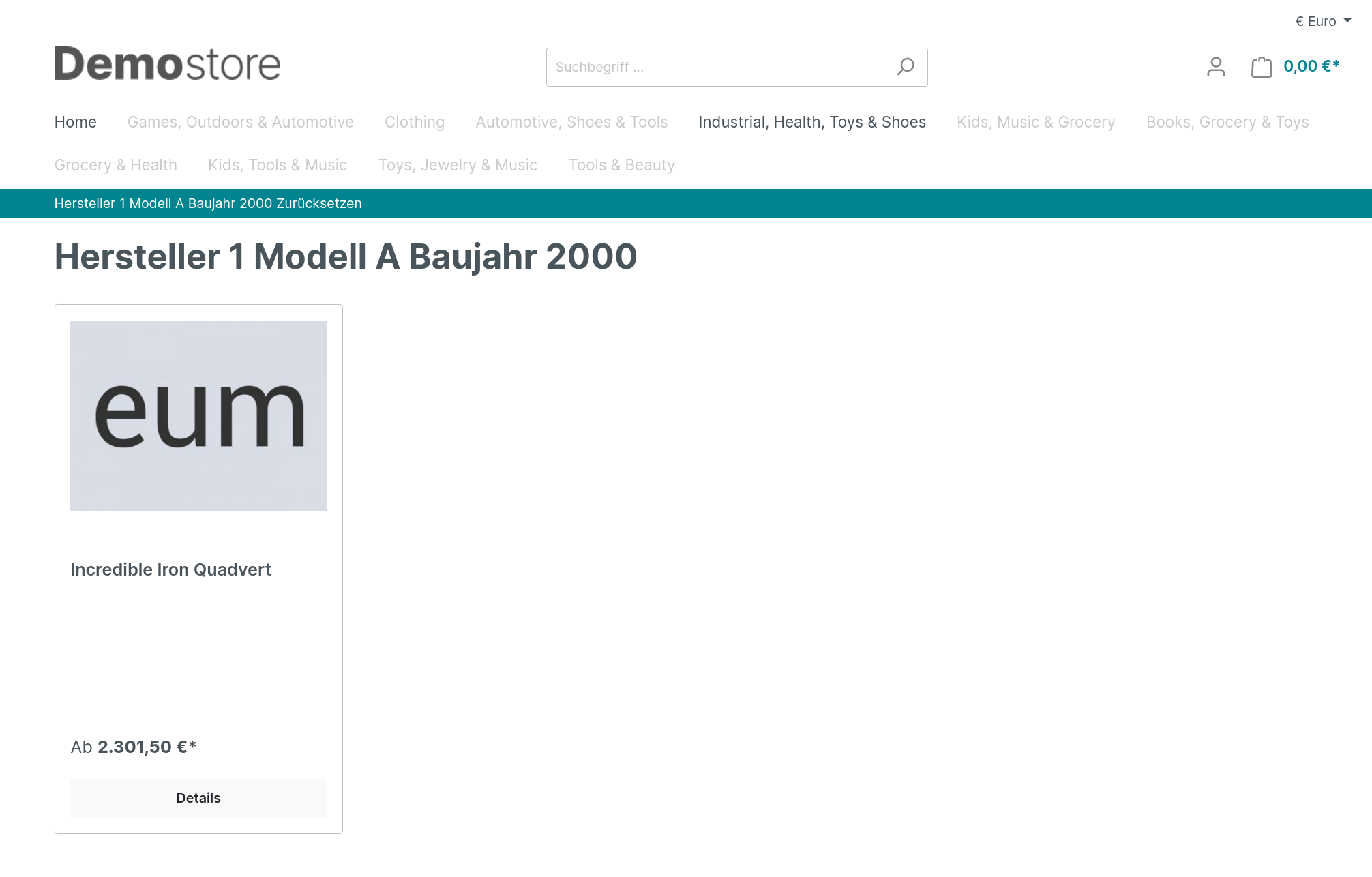Click the Euro currency icon
The height and width of the screenshot is (877, 1372).
coord(1292,20)
